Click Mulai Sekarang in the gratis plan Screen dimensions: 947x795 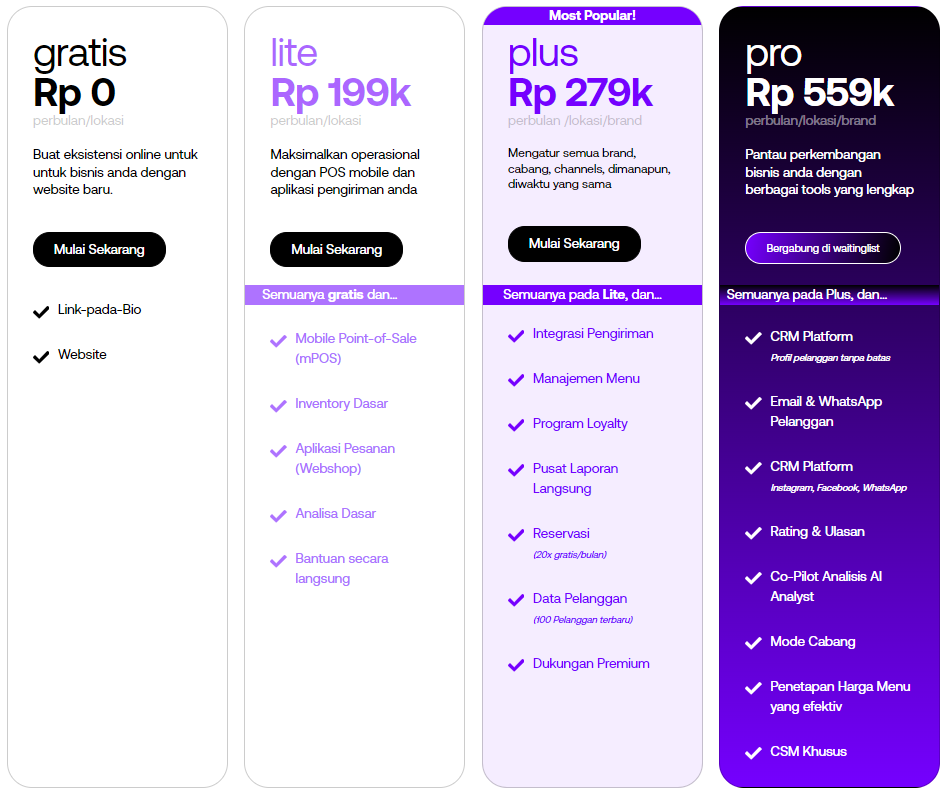click(x=99, y=249)
